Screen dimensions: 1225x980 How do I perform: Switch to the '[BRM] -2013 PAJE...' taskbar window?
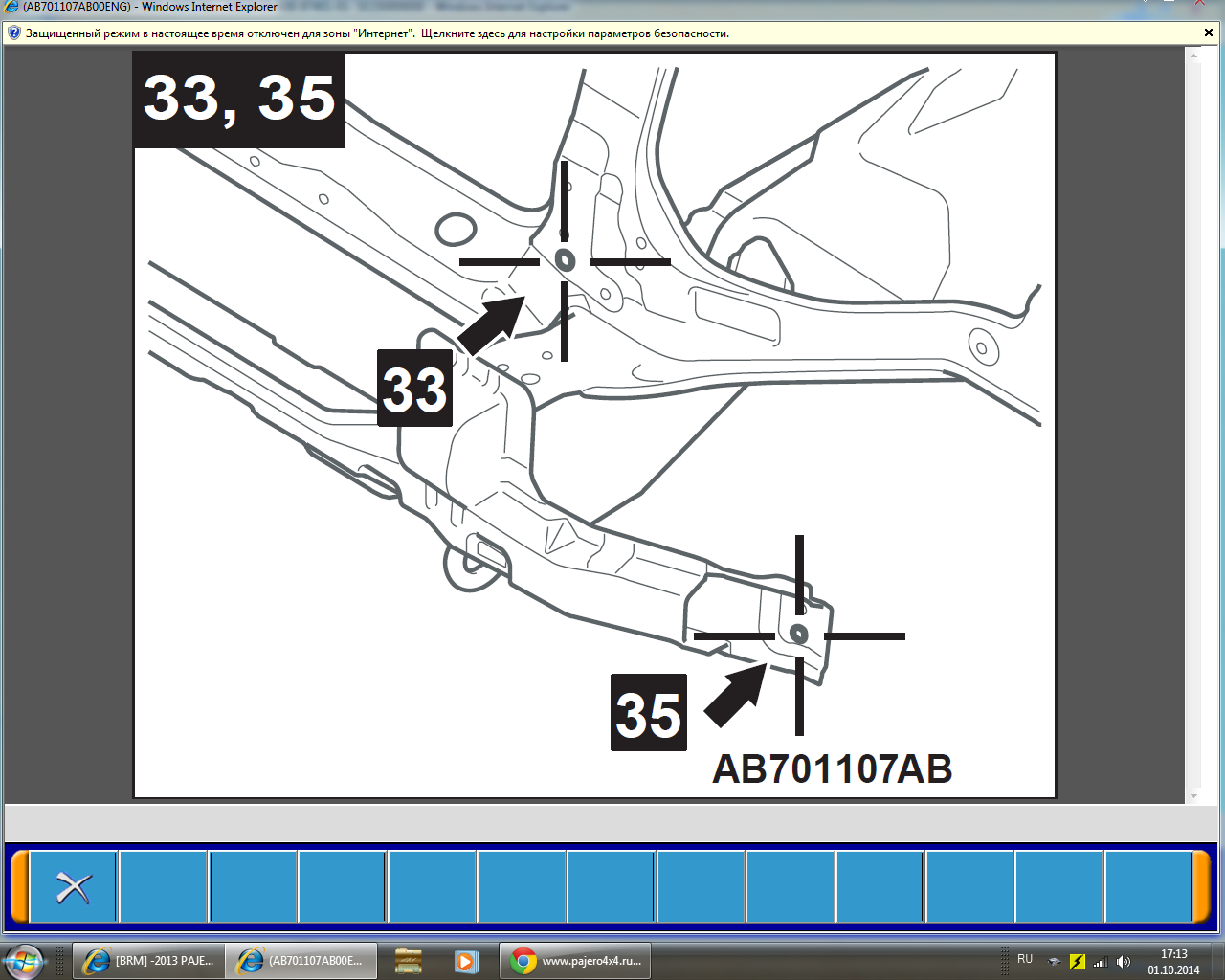pos(147,961)
